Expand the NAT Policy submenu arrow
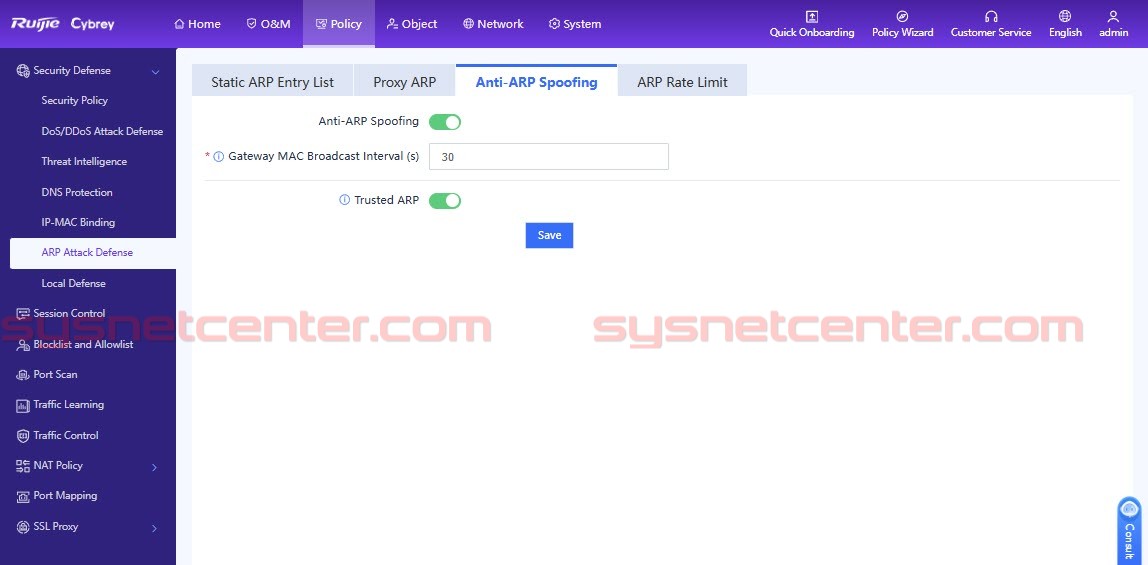 [154, 467]
